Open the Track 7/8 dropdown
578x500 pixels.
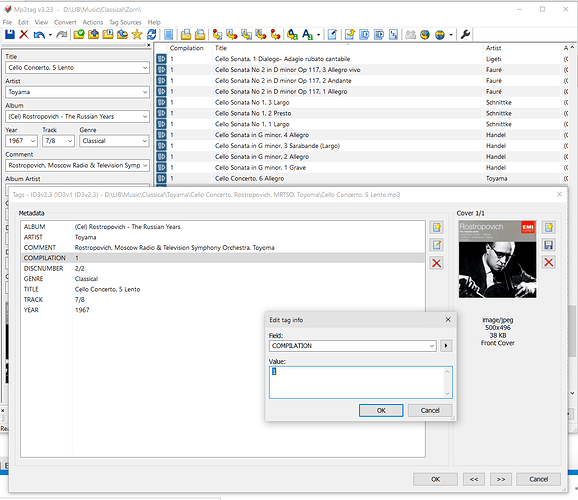tap(70, 141)
